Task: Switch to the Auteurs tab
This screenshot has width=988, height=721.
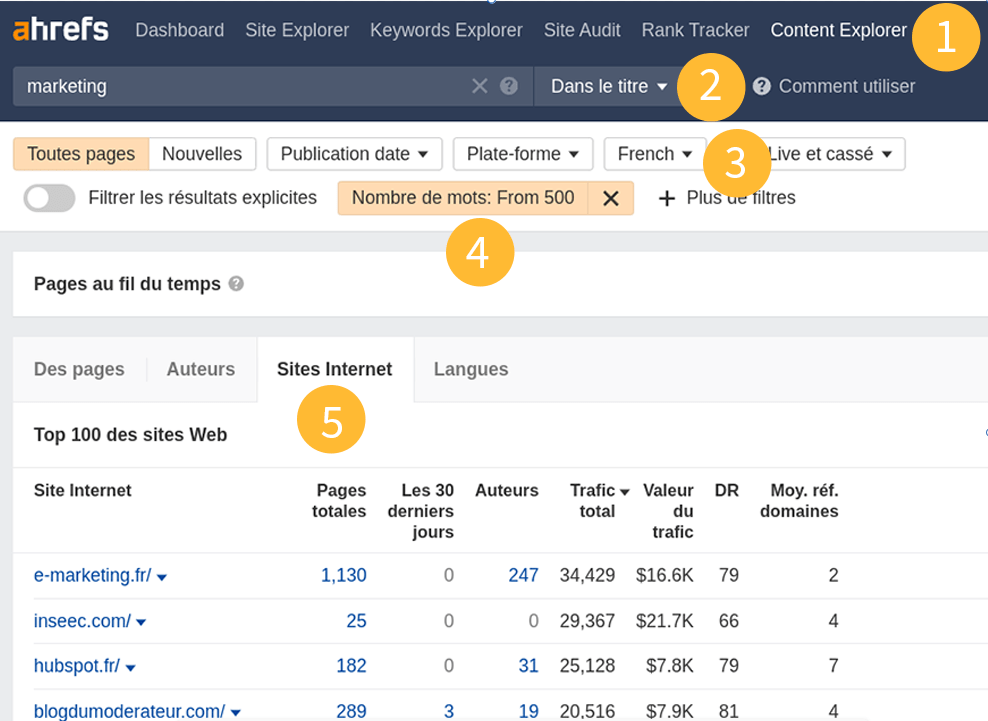Action: [x=200, y=369]
